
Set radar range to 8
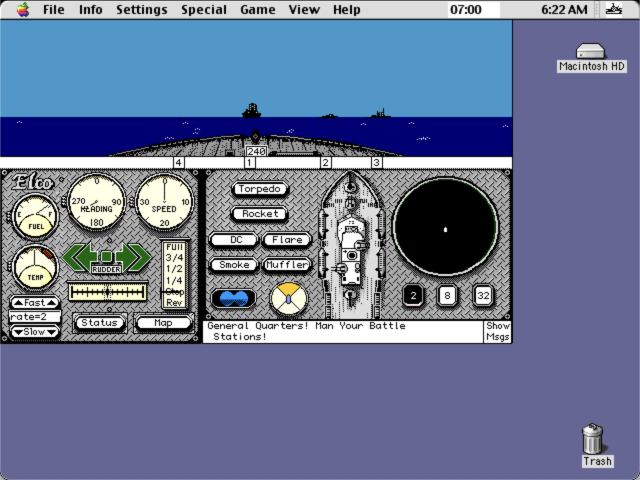coord(447,295)
